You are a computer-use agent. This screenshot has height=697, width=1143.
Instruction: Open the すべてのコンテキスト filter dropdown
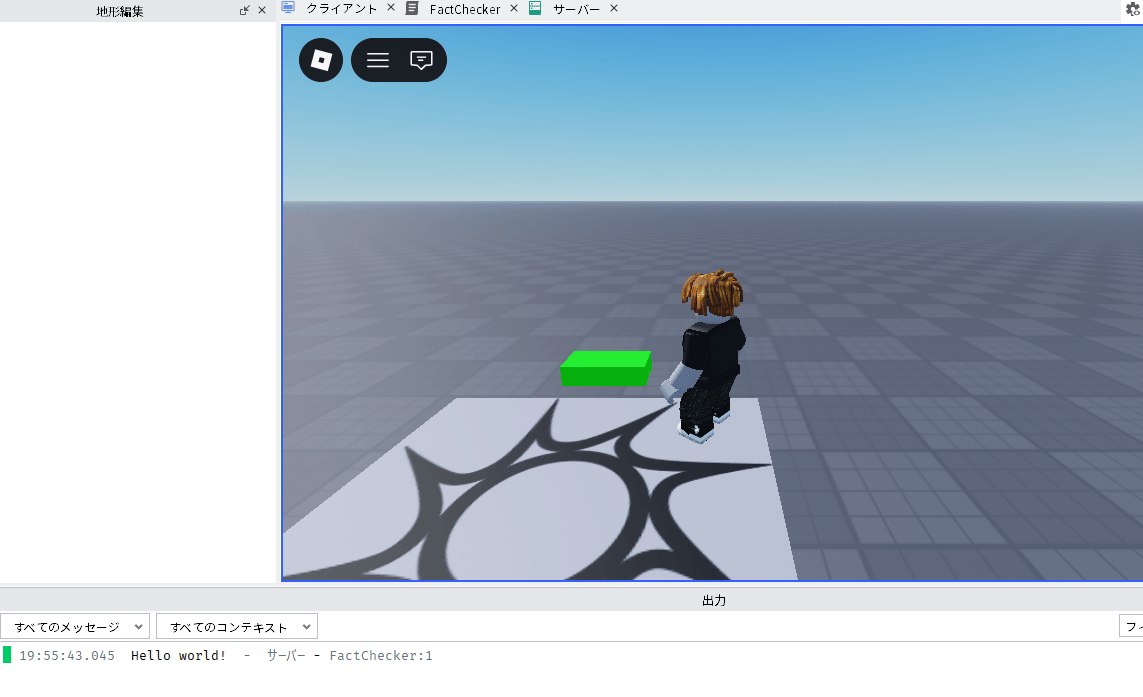pyautogui.click(x=237, y=626)
